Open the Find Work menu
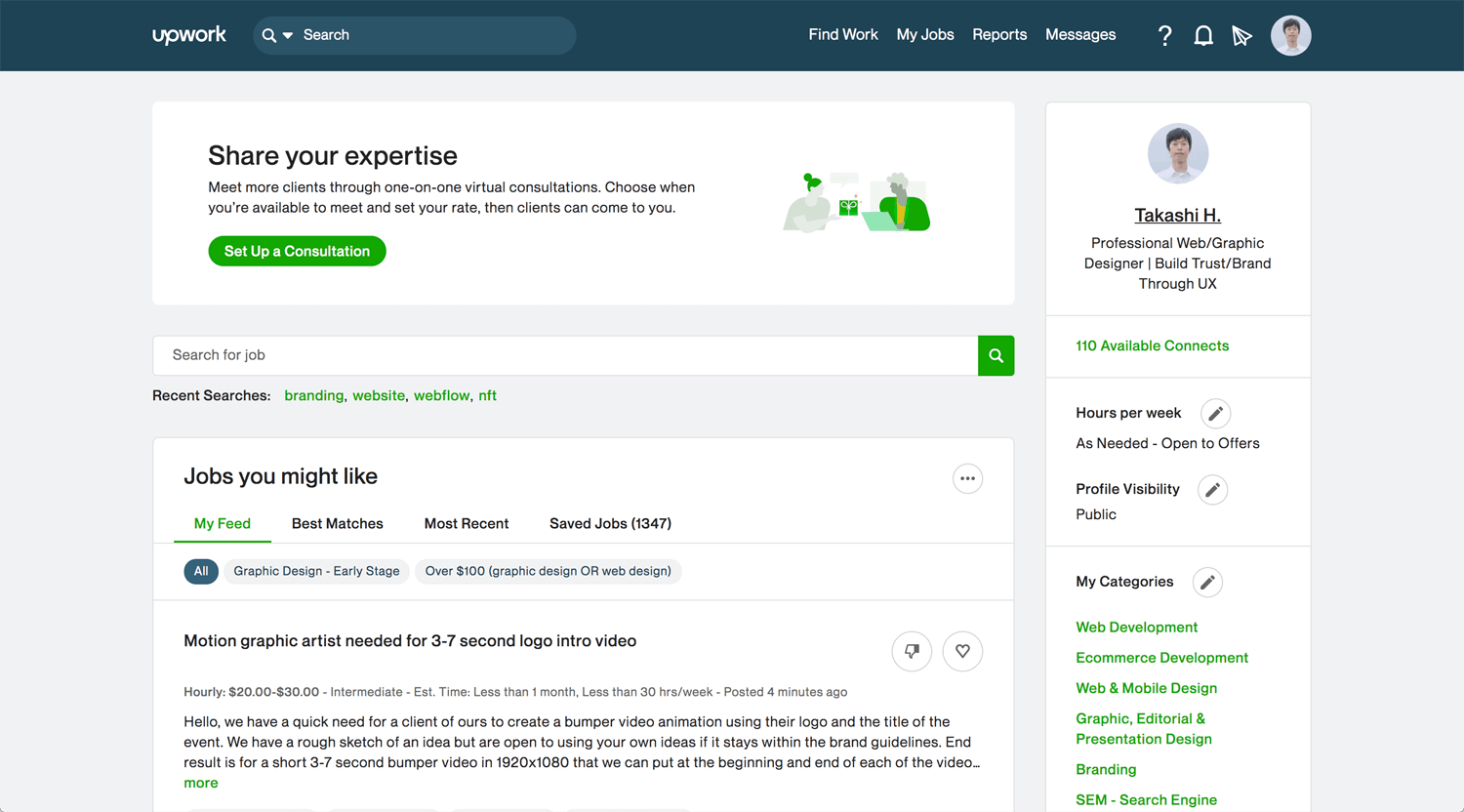Screen dimensions: 1464x812 (843, 34)
